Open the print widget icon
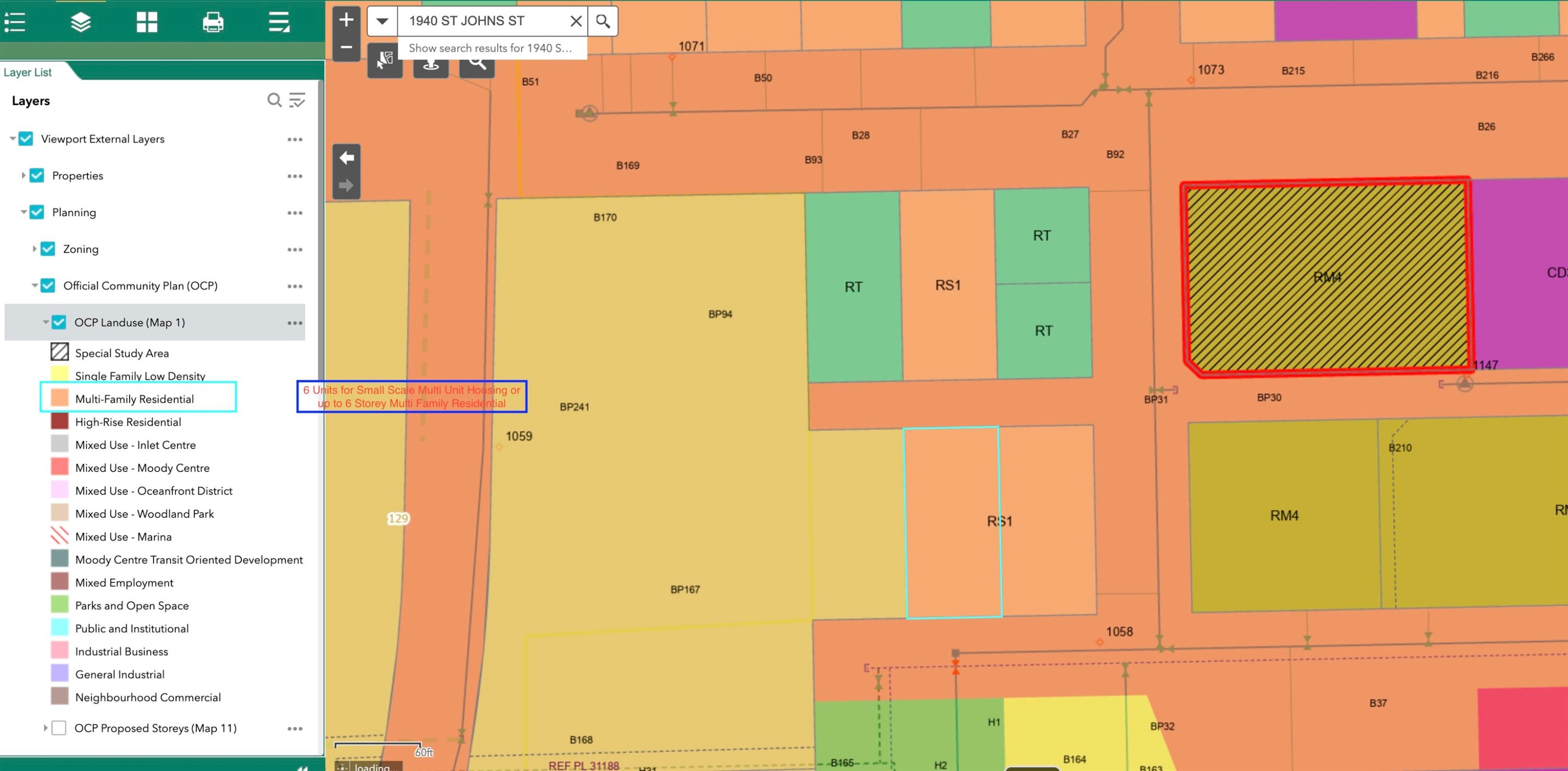Viewport: 1568px width, 771px height. click(x=212, y=22)
